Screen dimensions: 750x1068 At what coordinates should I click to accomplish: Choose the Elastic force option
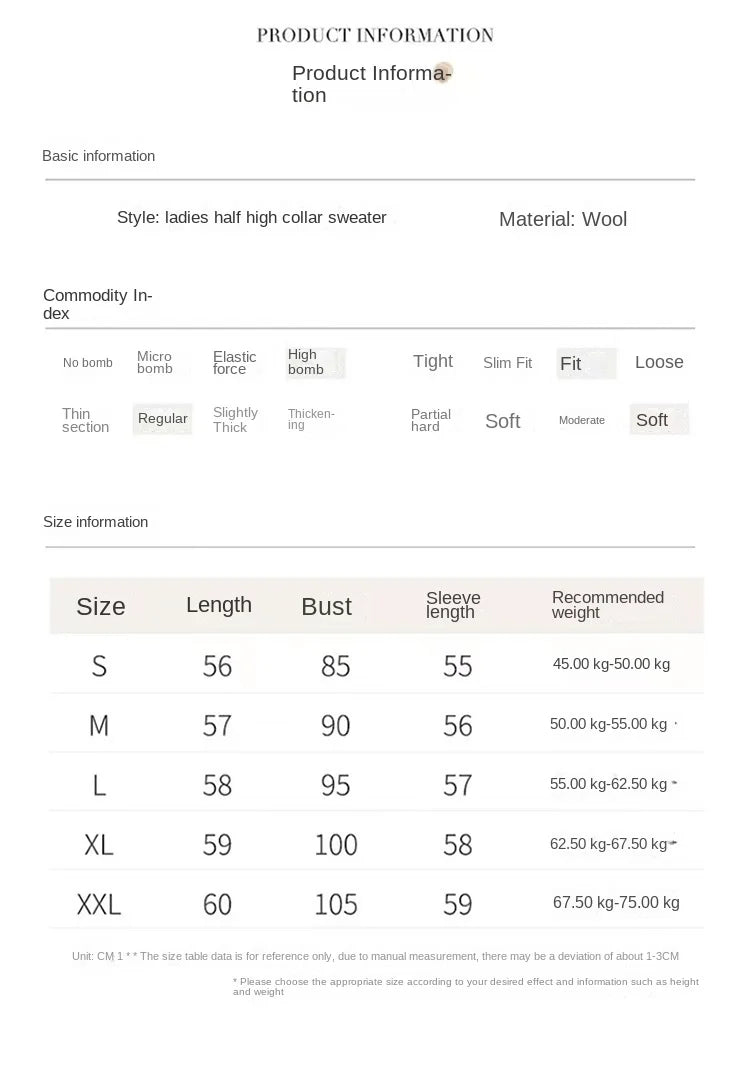(234, 363)
